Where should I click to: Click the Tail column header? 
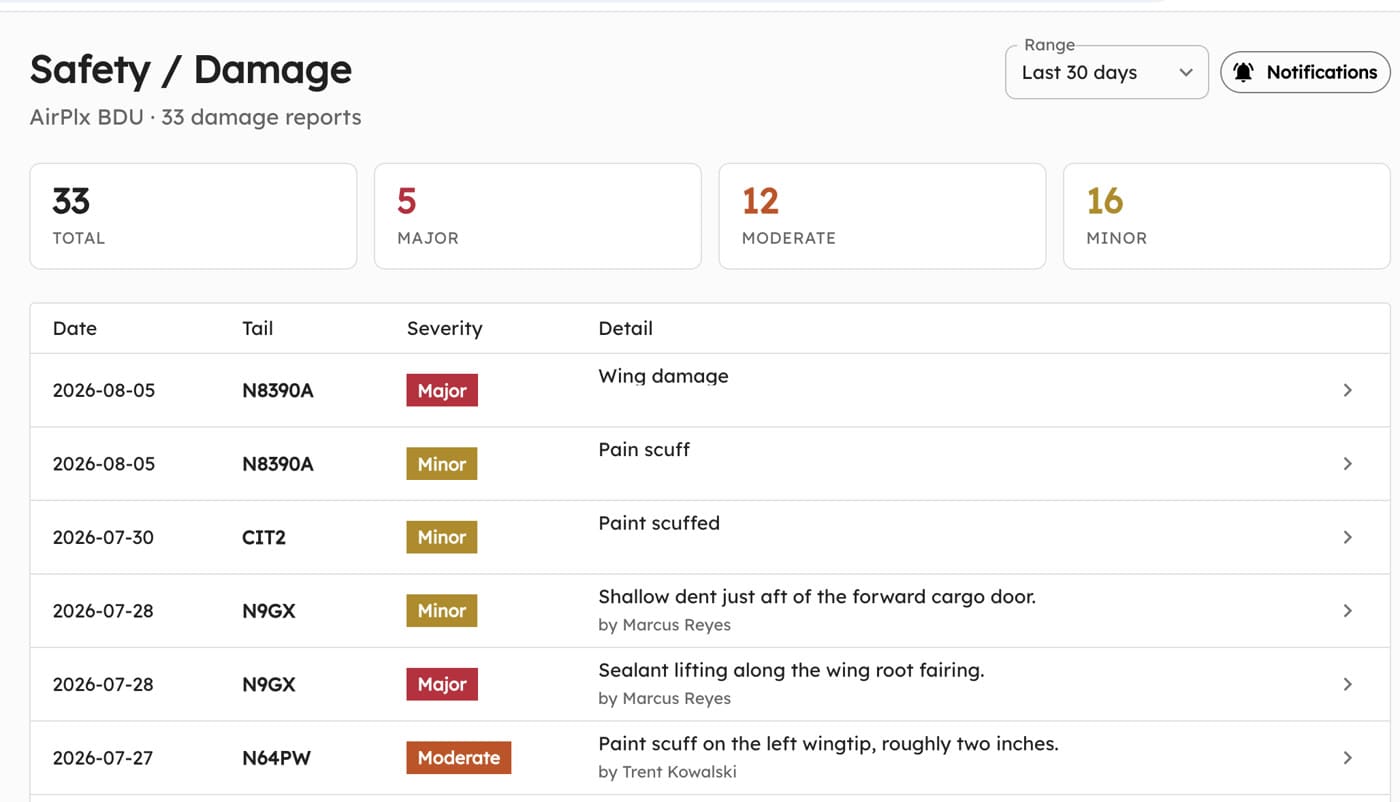click(257, 328)
